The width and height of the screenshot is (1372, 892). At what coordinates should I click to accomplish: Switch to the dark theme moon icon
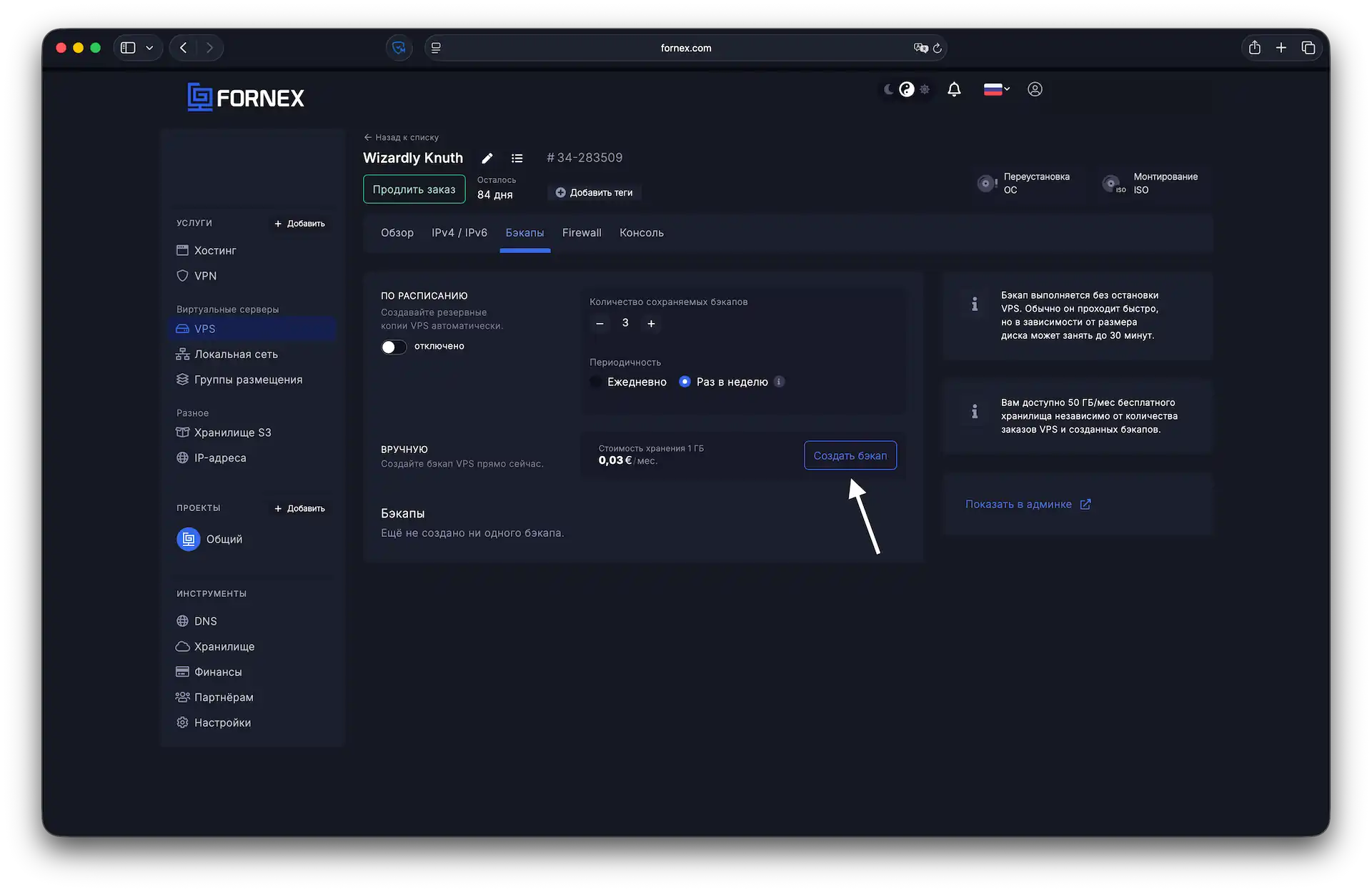coord(888,89)
